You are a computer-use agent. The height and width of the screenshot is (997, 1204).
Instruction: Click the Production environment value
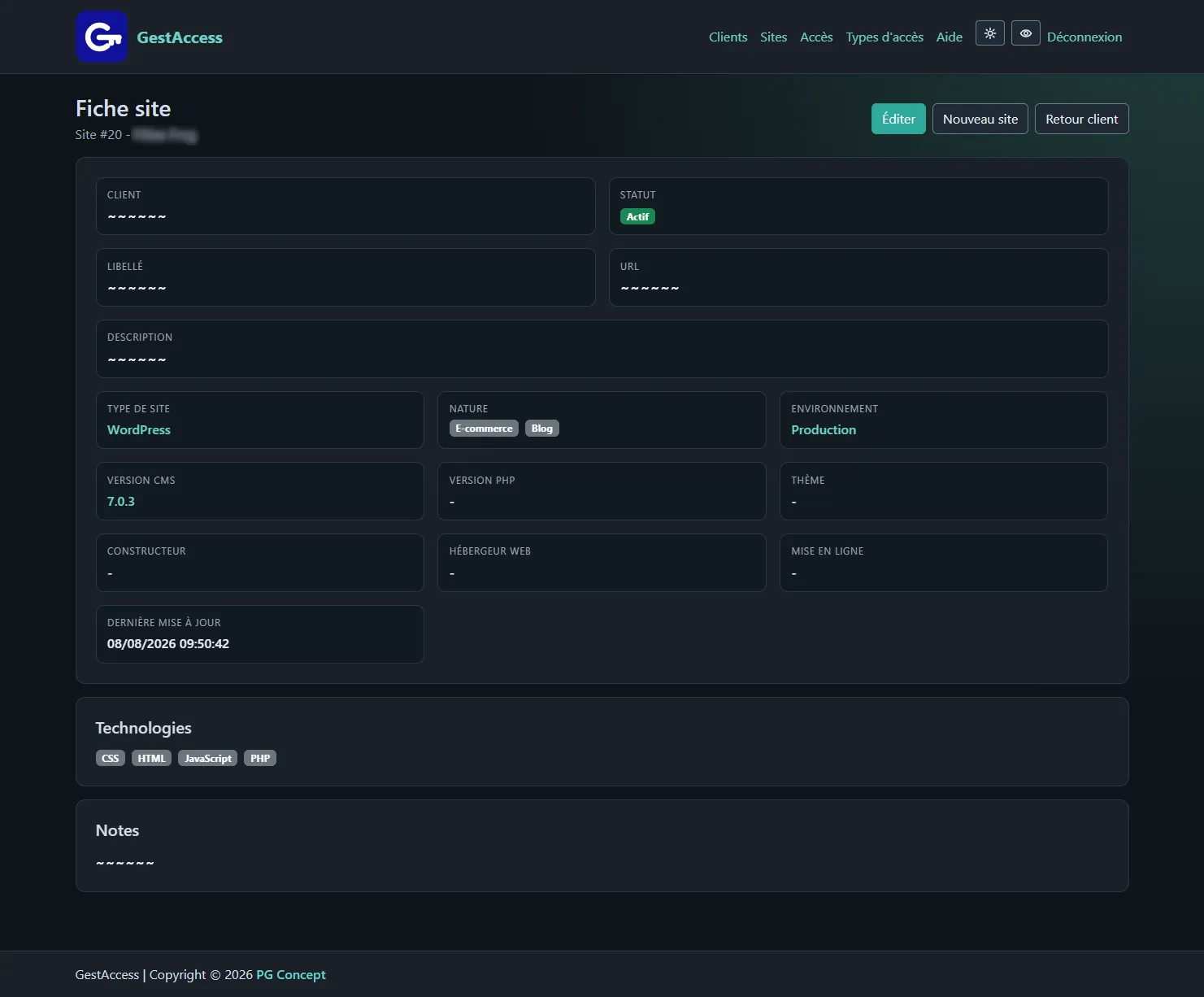point(824,429)
